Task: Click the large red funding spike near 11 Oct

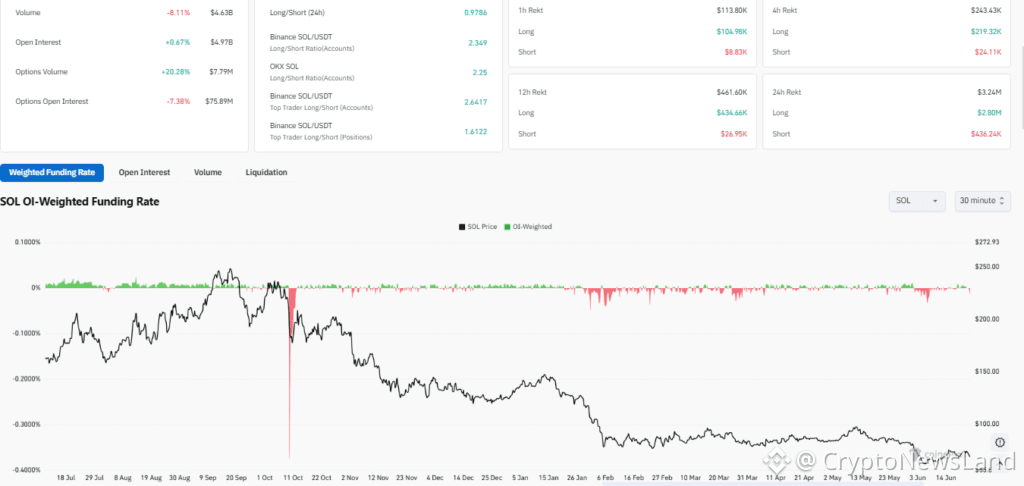Action: click(289, 372)
